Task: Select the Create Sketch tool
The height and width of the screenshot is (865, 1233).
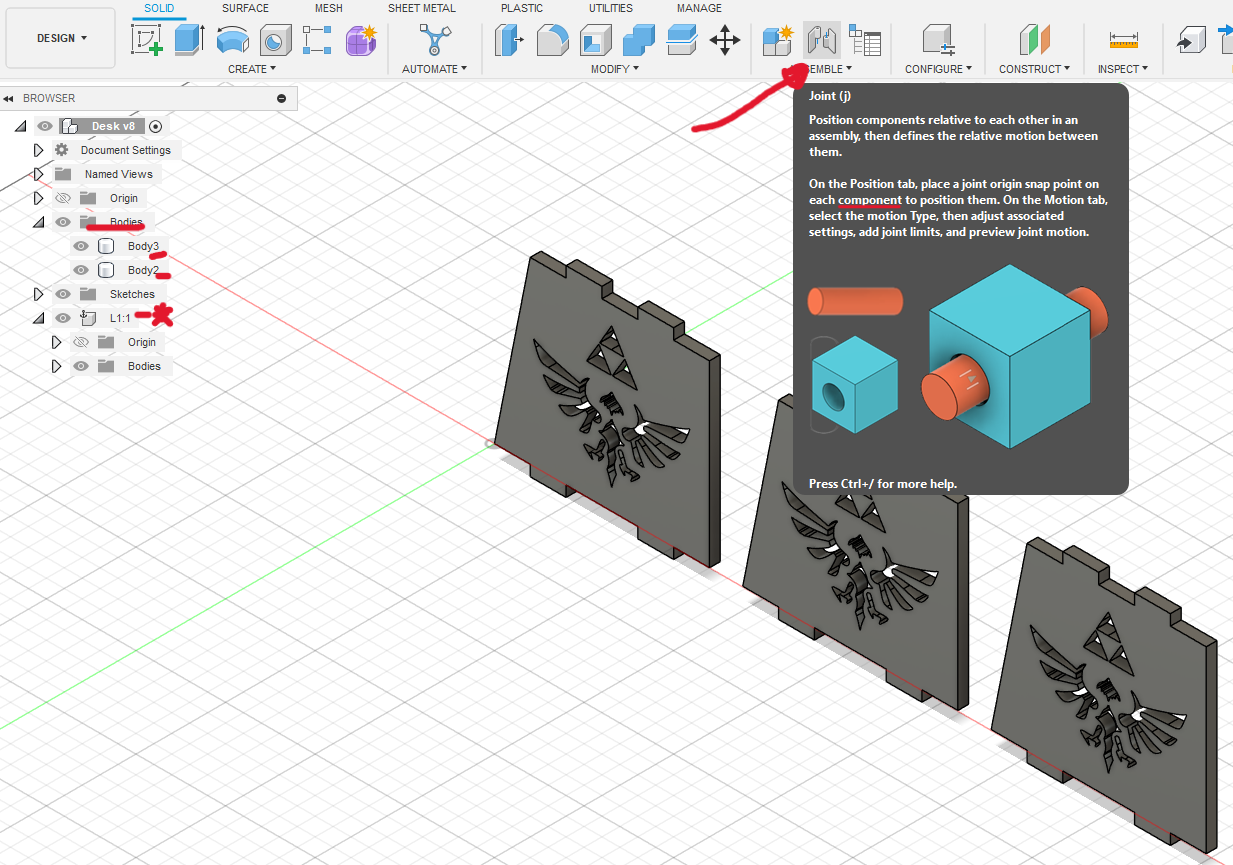Action: click(x=147, y=40)
